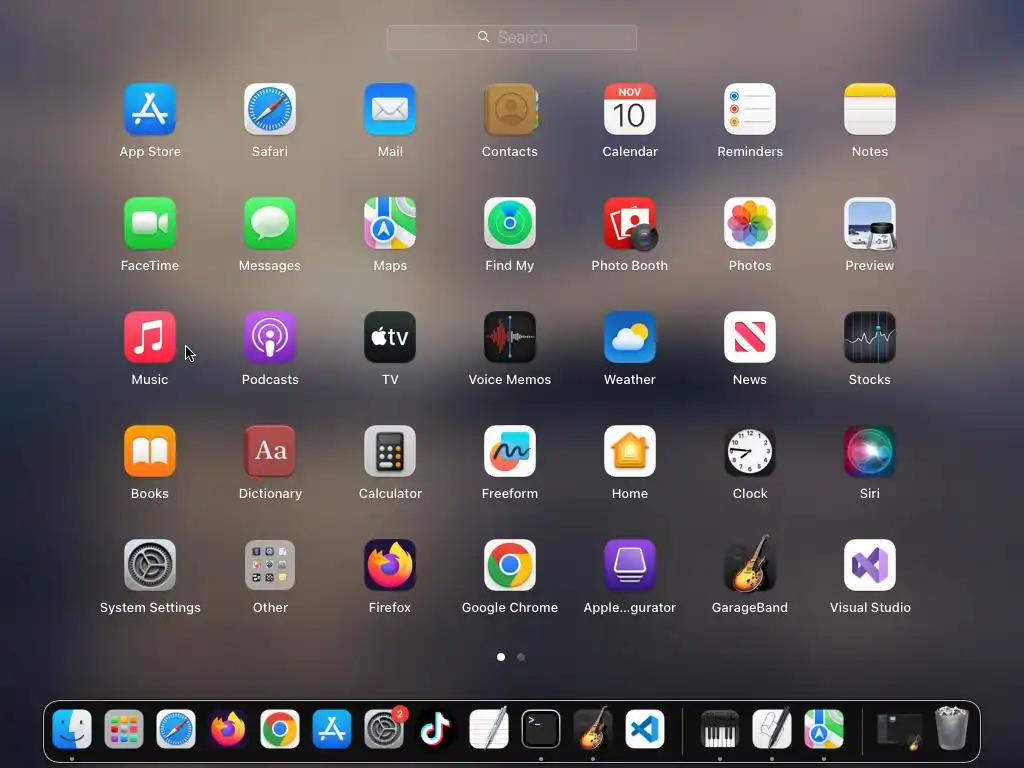Open the Find My app
The image size is (1024, 768).
pyautogui.click(x=510, y=223)
